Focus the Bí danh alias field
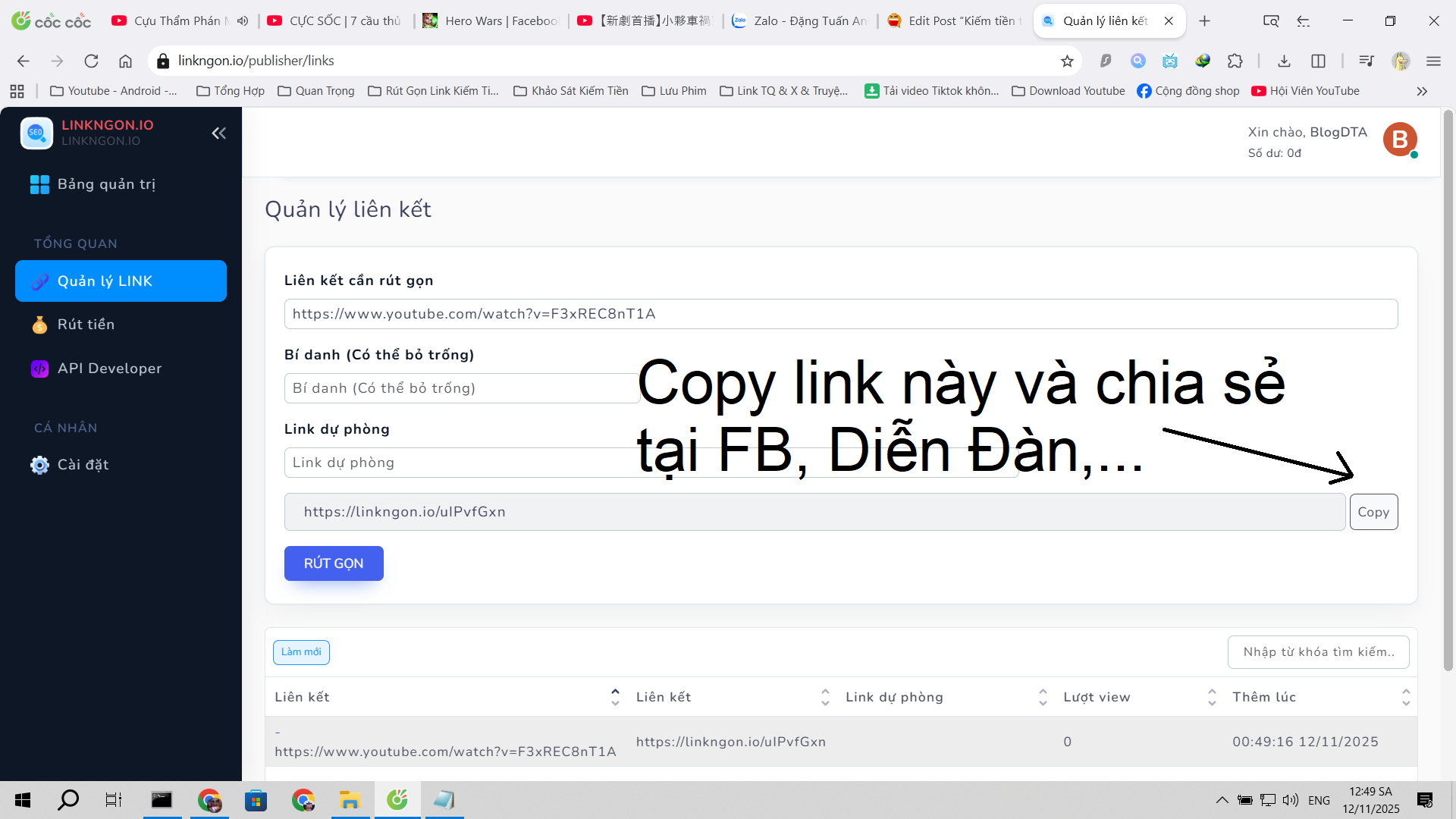This screenshot has width=1456, height=819. [461, 388]
